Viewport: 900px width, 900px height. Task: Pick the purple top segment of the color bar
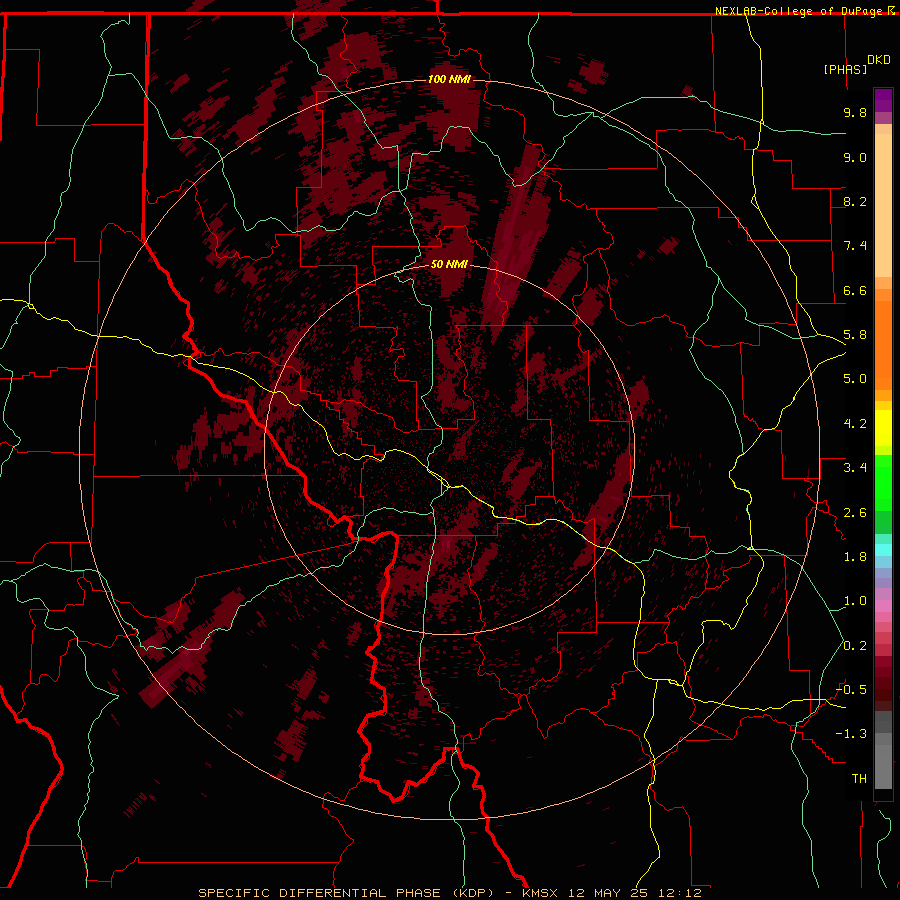[x=883, y=100]
